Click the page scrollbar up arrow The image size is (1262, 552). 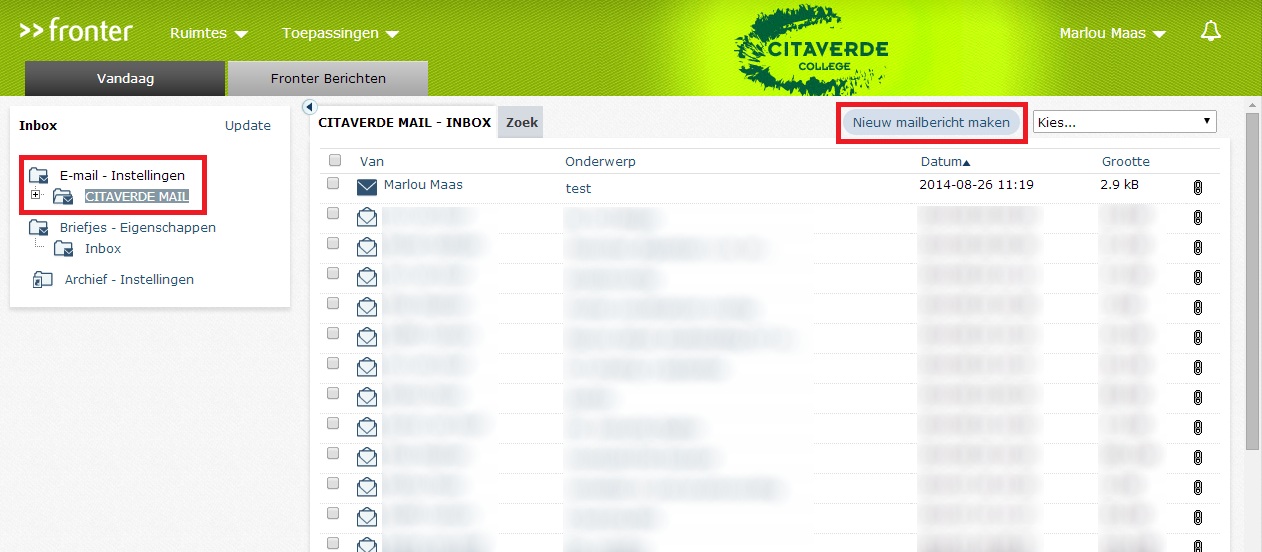pos(1252,104)
